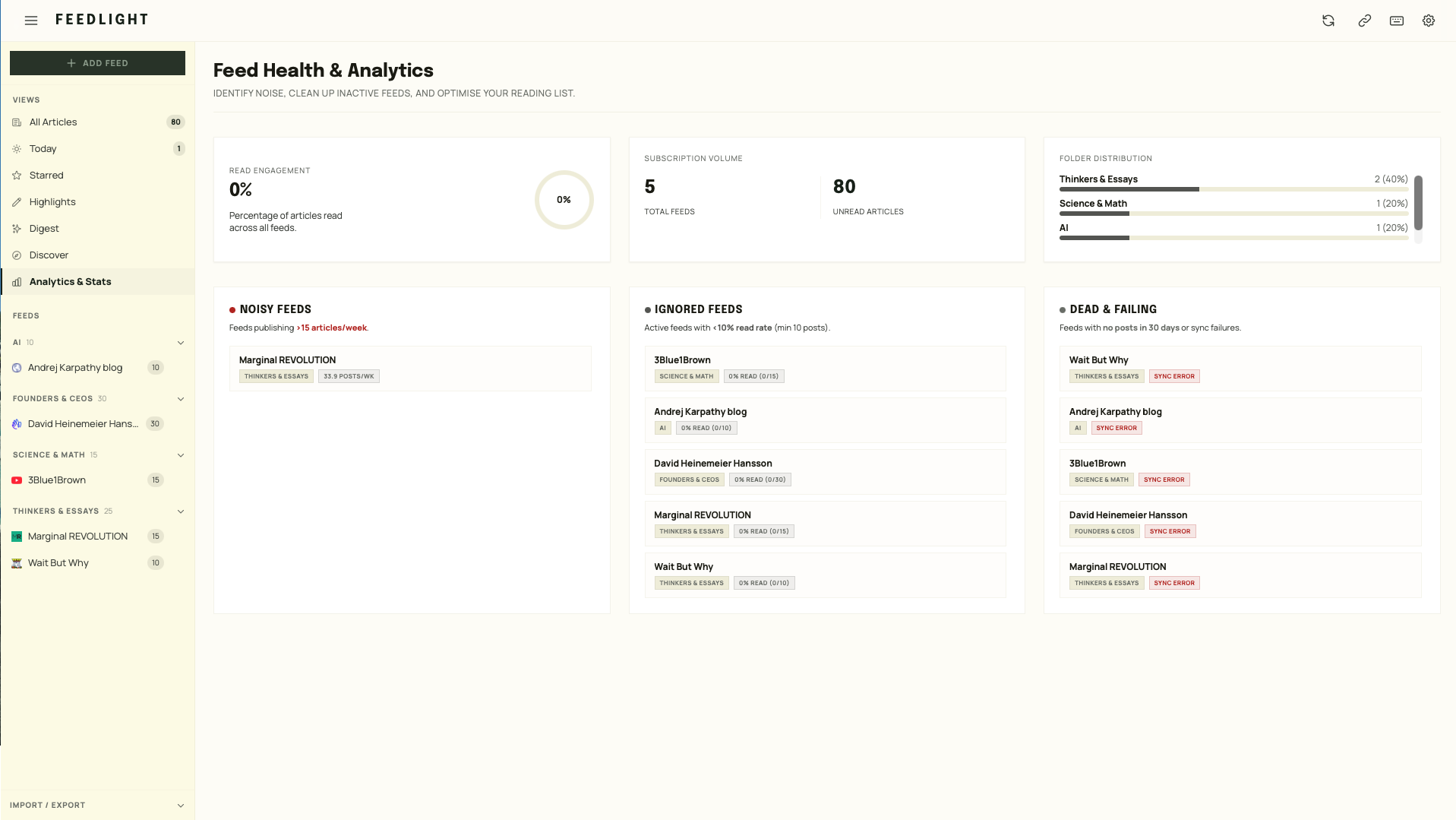Click Wait But Why SYNC ERROR badge

tap(1174, 376)
